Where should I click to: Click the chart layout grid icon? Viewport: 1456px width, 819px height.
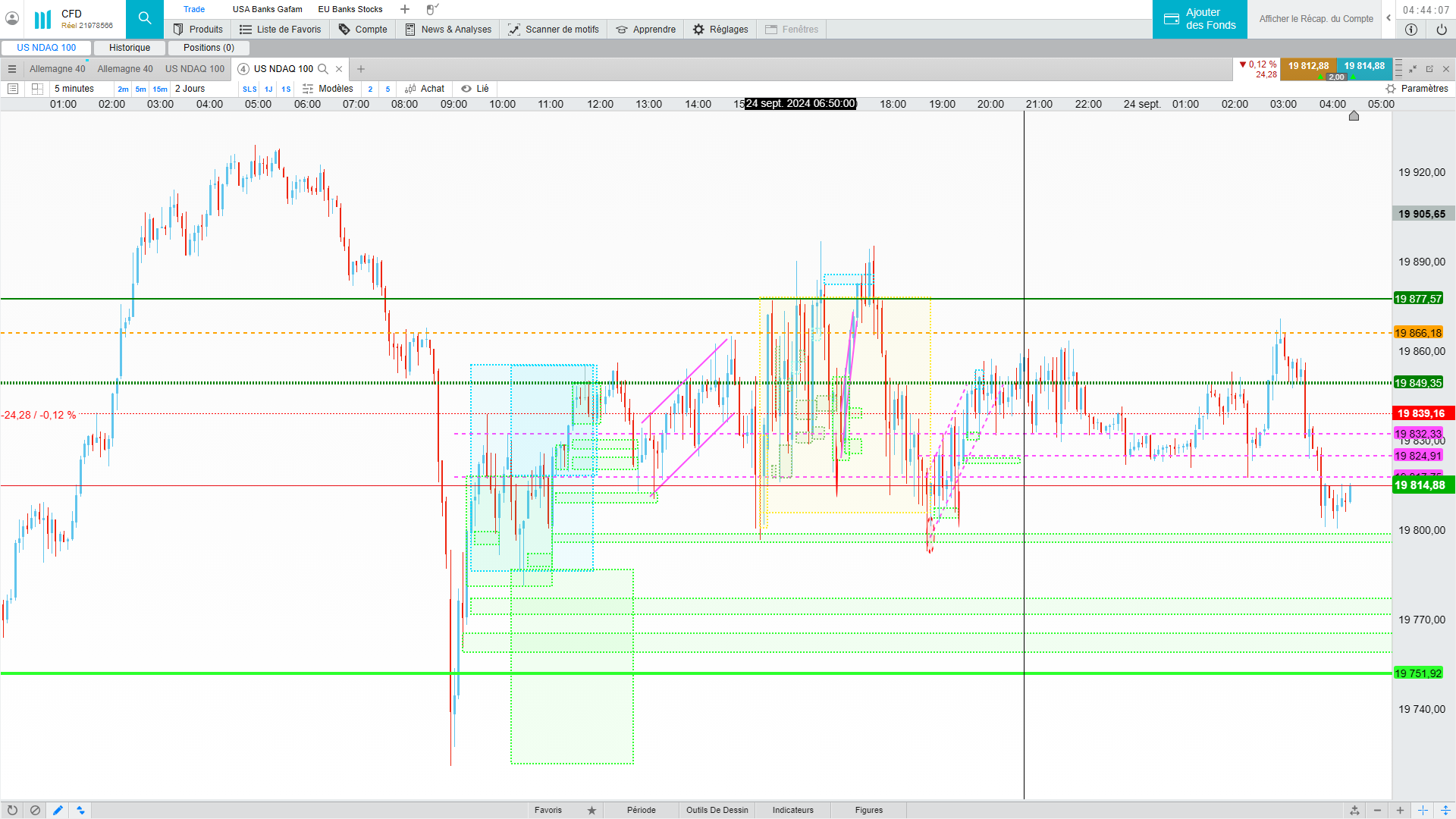tap(37, 89)
